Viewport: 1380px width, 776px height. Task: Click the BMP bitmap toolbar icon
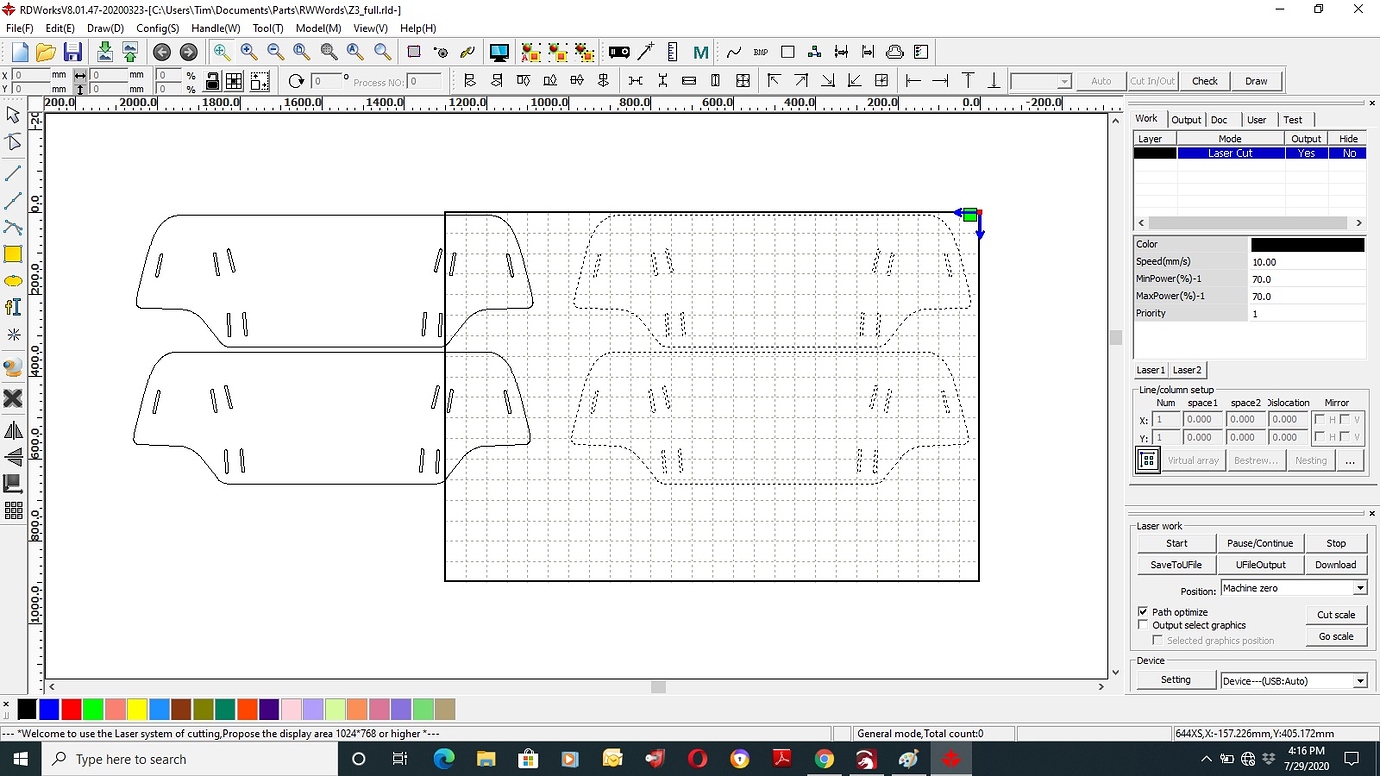[761, 52]
